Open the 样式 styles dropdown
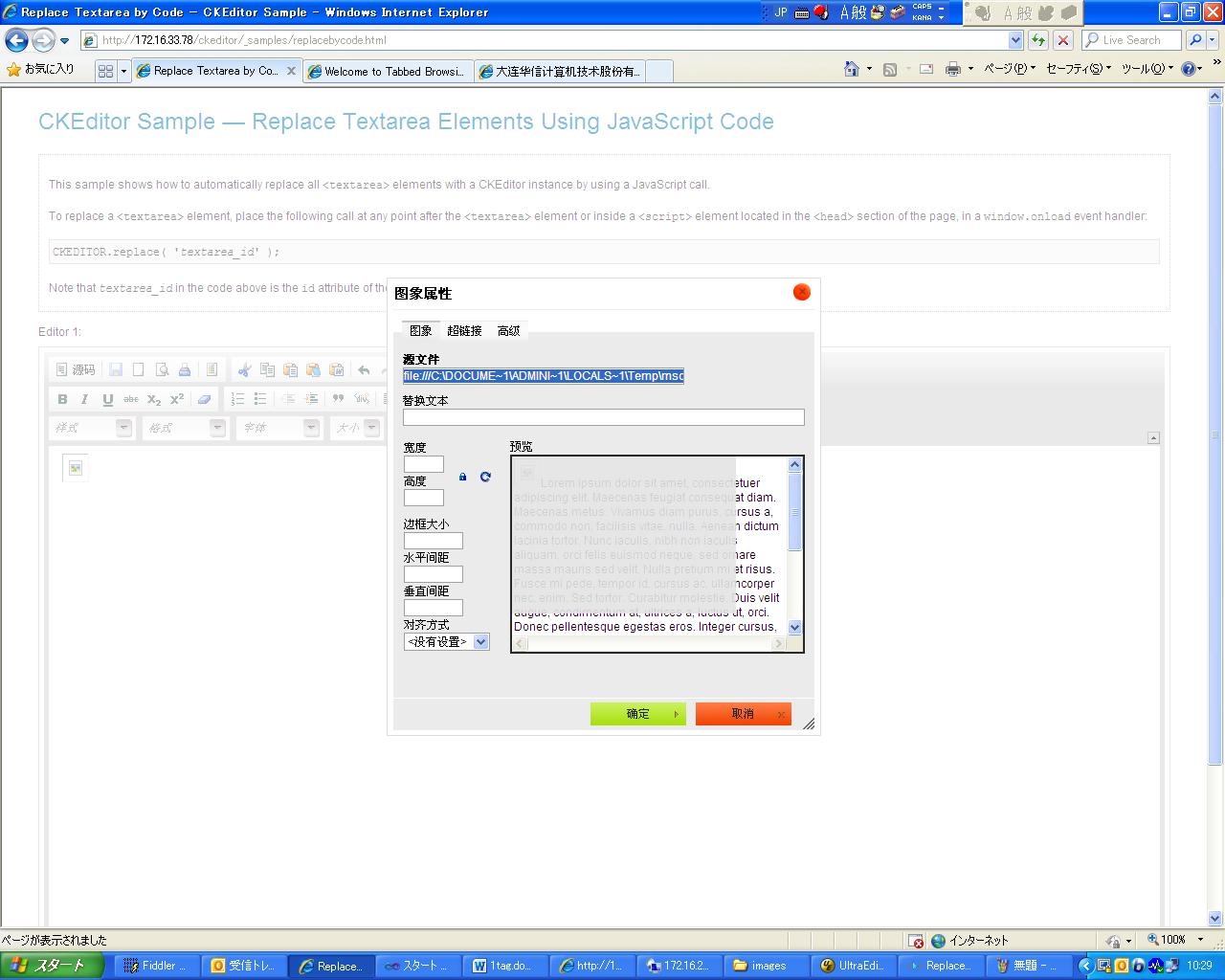 pos(92,428)
